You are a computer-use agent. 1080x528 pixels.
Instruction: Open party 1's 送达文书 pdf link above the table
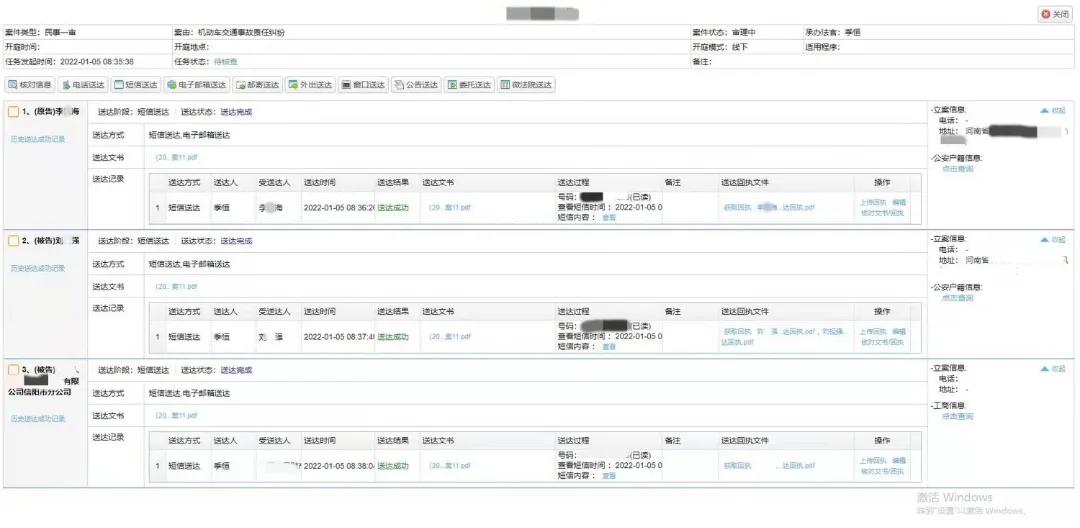(x=176, y=158)
